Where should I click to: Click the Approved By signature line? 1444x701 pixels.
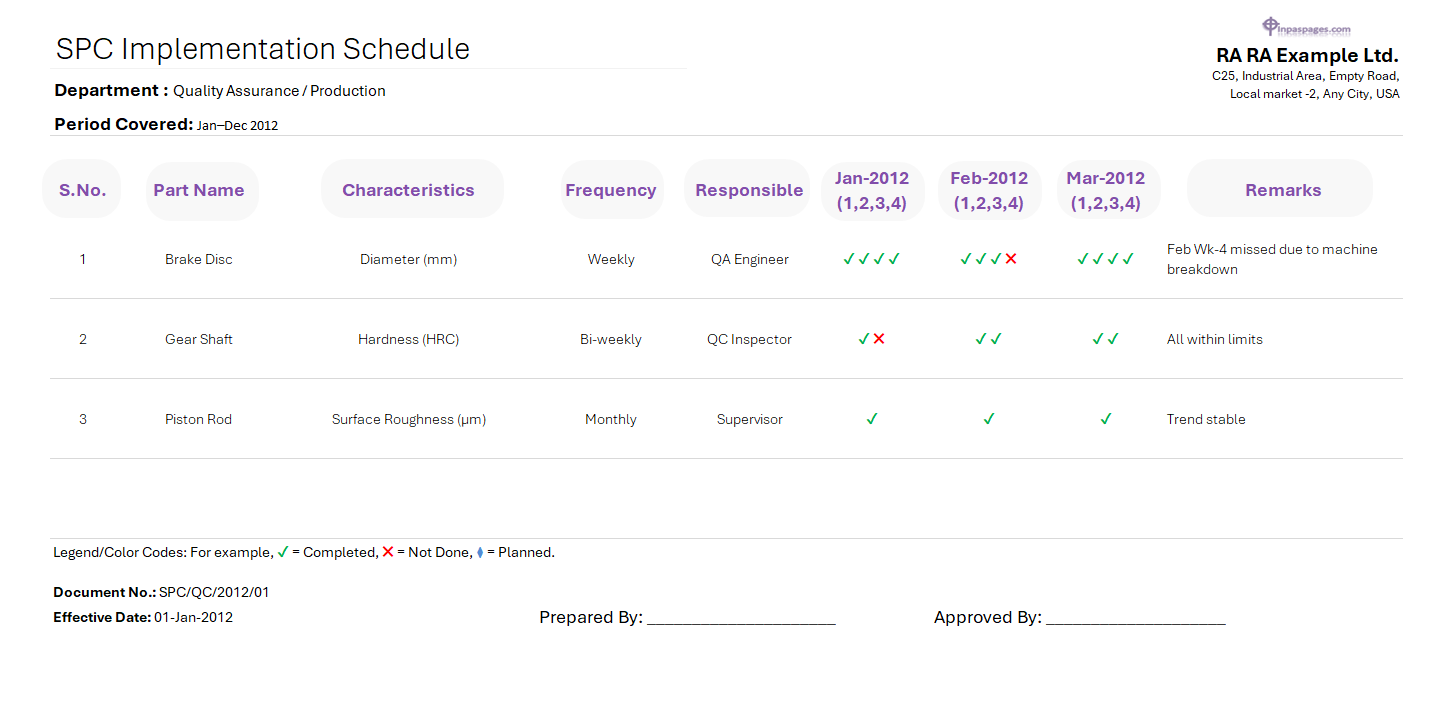[x=1135, y=618]
